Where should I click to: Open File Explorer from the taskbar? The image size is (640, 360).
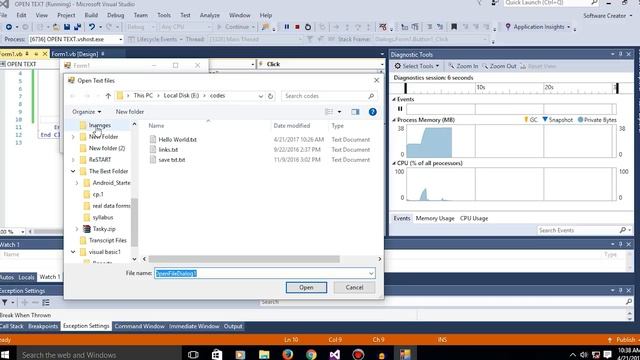pos(264,354)
